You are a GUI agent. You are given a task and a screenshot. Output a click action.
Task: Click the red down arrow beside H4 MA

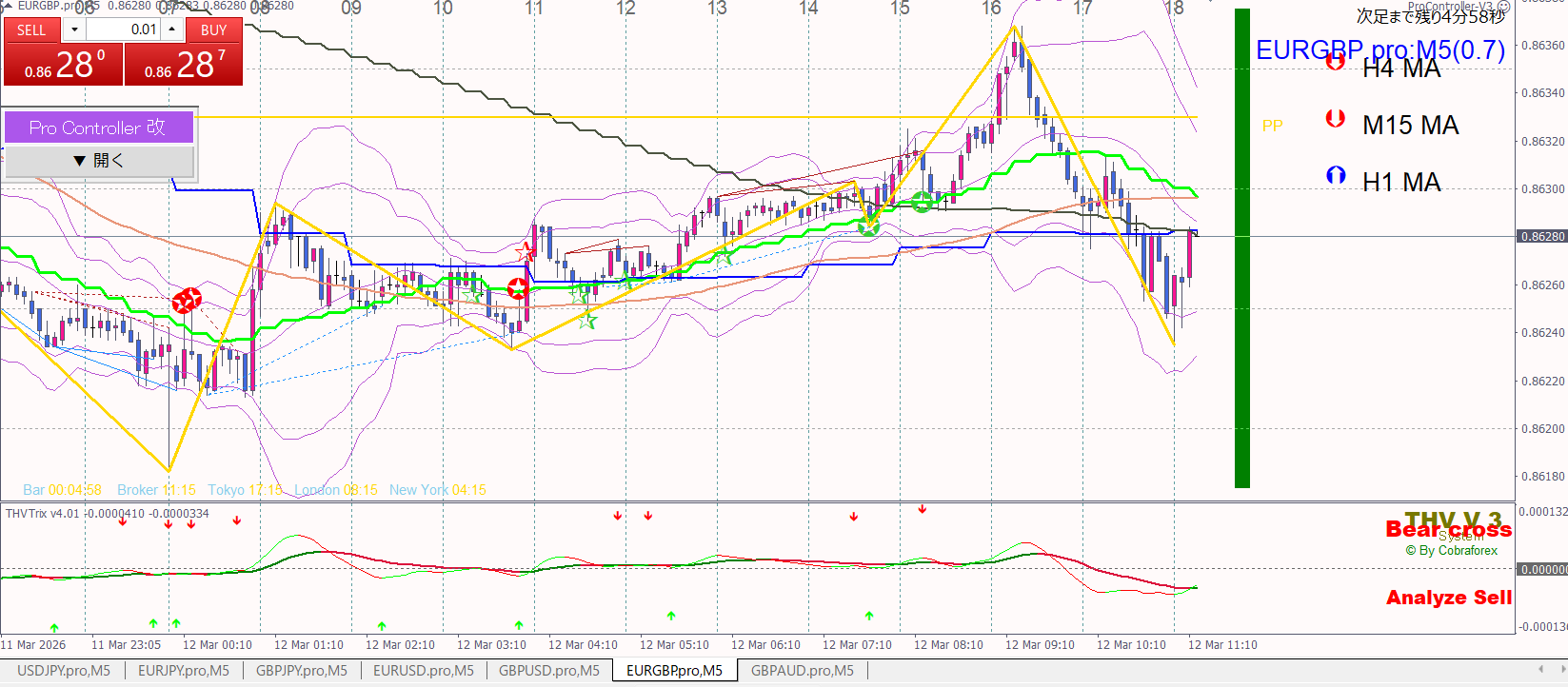(1335, 62)
